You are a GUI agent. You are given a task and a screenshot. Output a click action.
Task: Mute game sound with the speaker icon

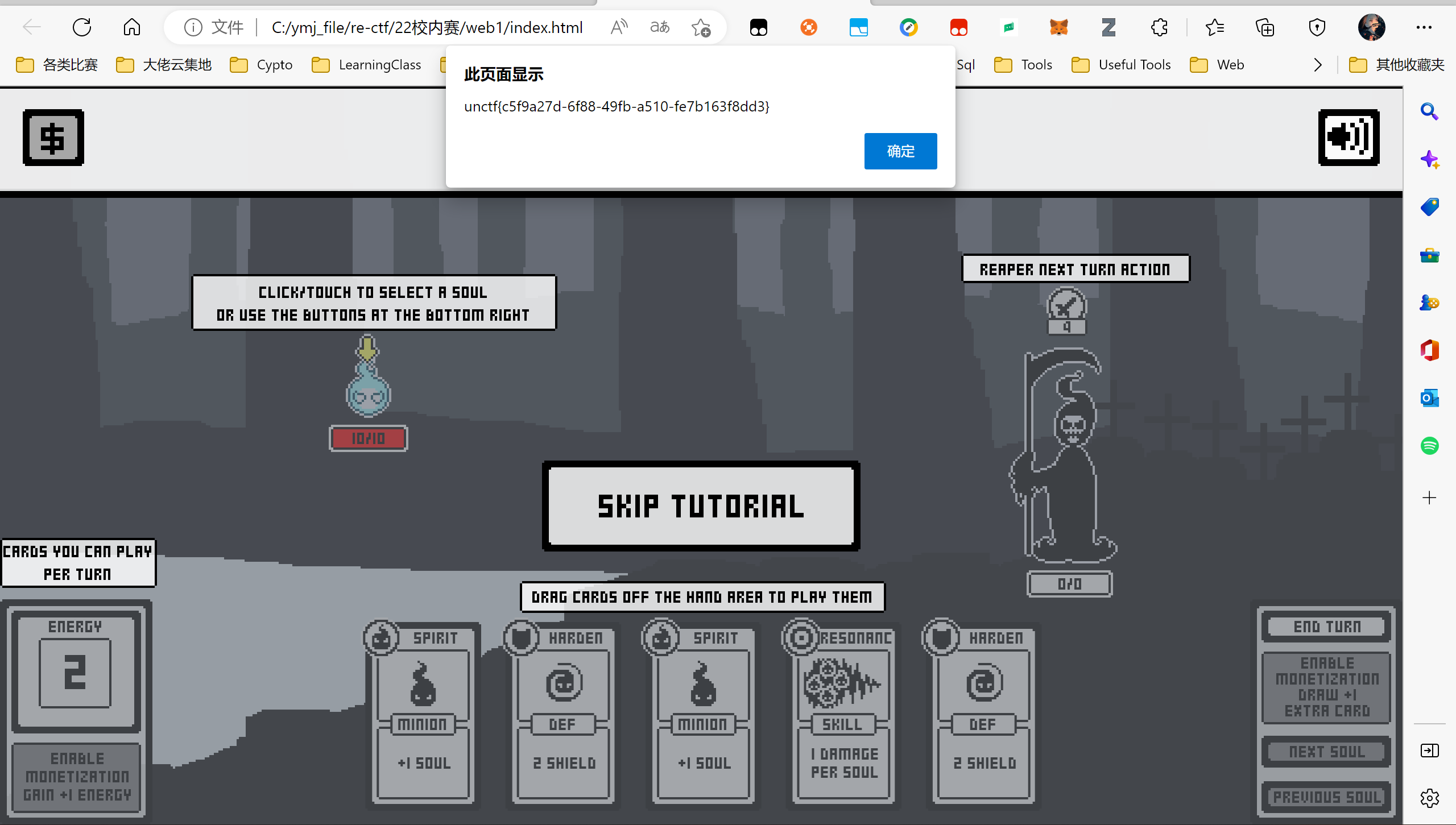point(1349,138)
